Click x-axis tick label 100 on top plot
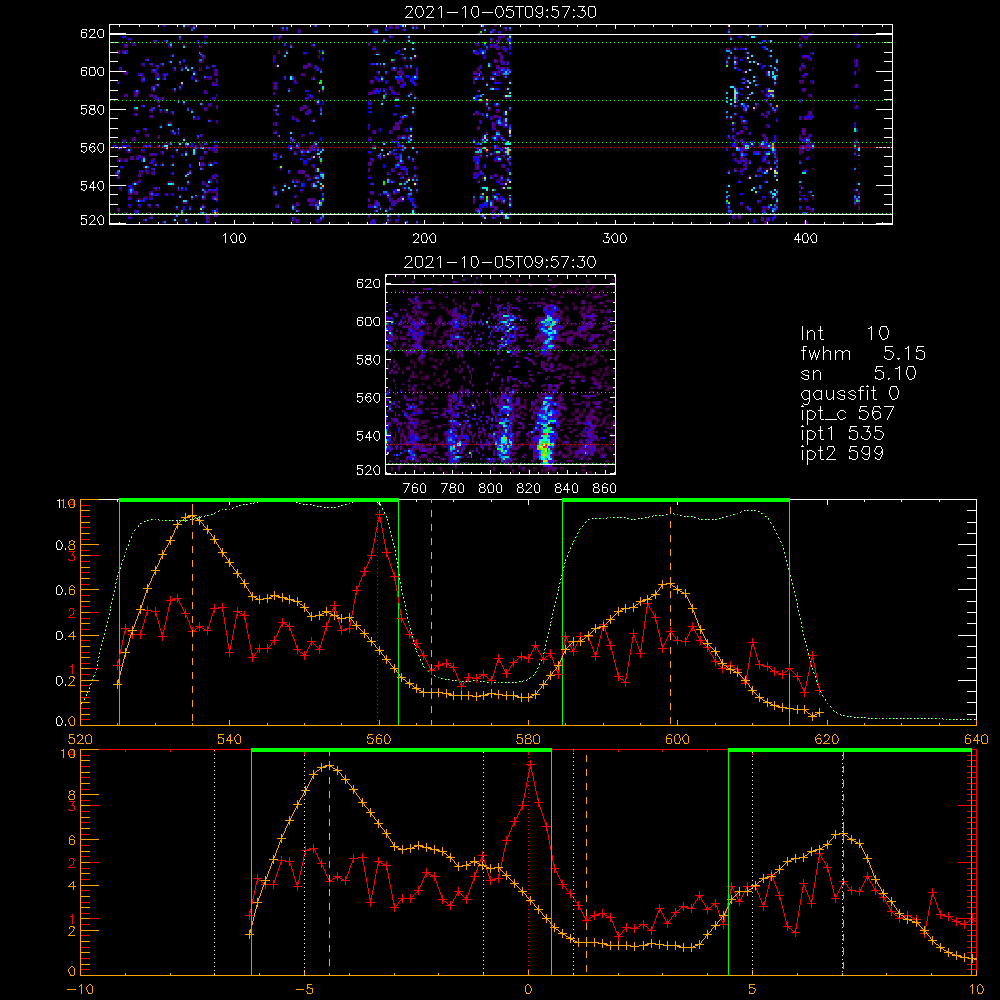Viewport: 1000px width, 1000px height. [x=234, y=239]
